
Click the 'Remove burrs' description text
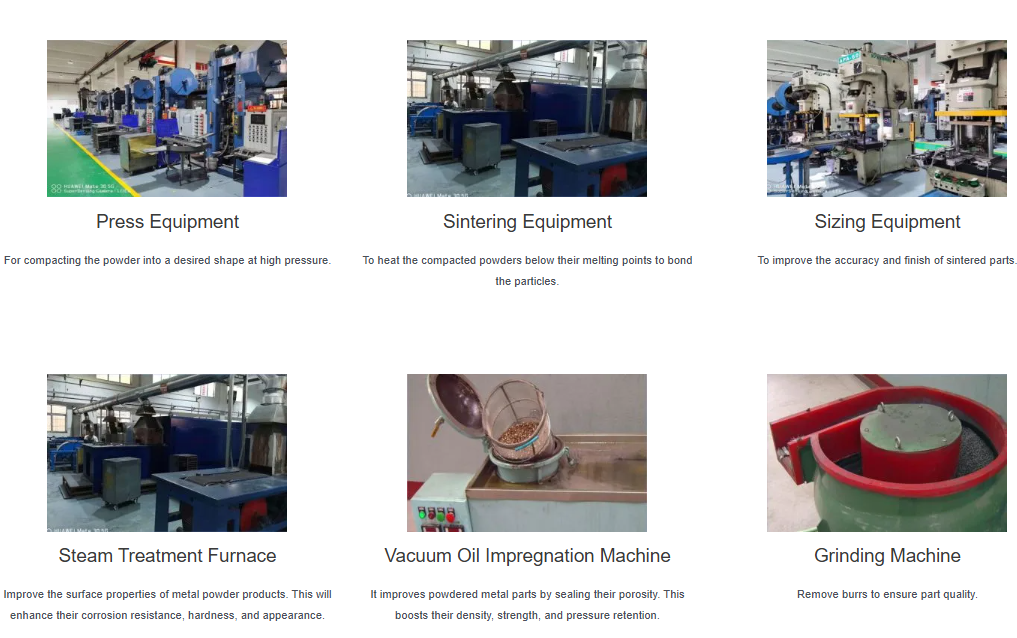(887, 594)
